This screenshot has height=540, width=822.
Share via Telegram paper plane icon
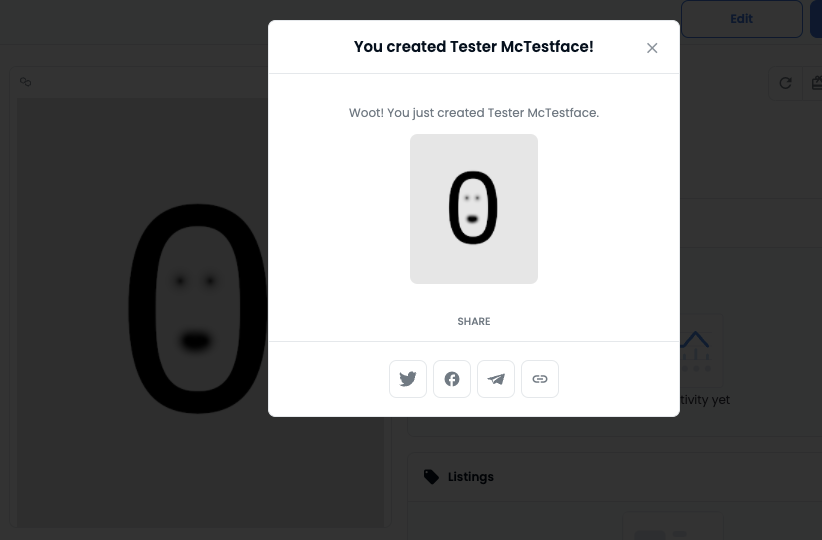pos(496,379)
